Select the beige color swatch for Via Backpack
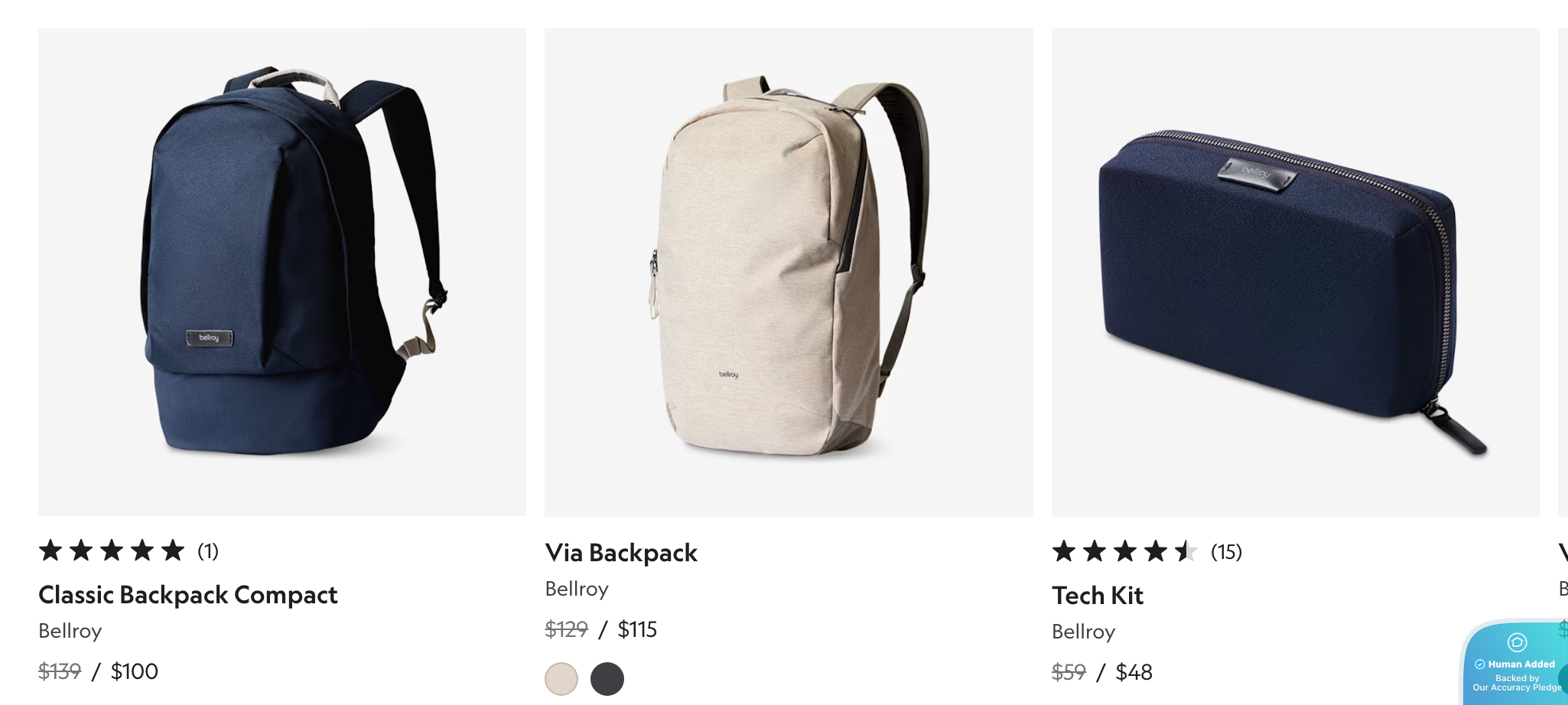Image resolution: width=1568 pixels, height=705 pixels. coord(561,678)
